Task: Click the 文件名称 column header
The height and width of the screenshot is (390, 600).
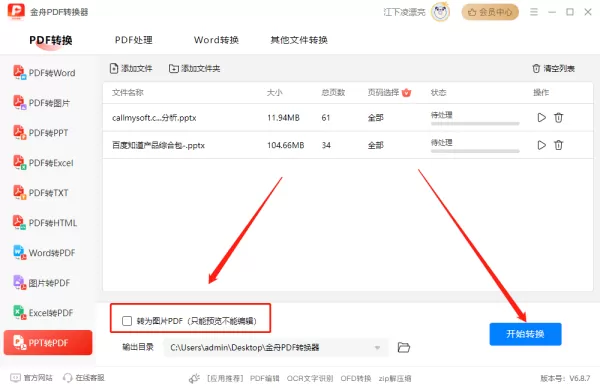Action: (128, 93)
